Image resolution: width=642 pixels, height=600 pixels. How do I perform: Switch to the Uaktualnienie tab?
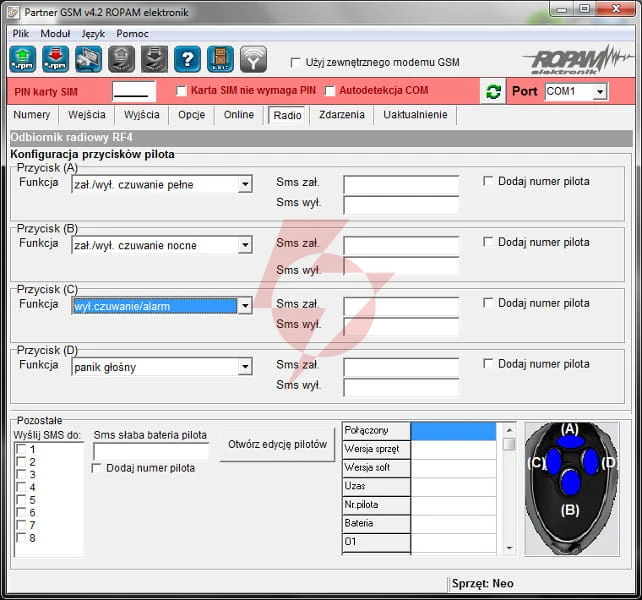[415, 115]
